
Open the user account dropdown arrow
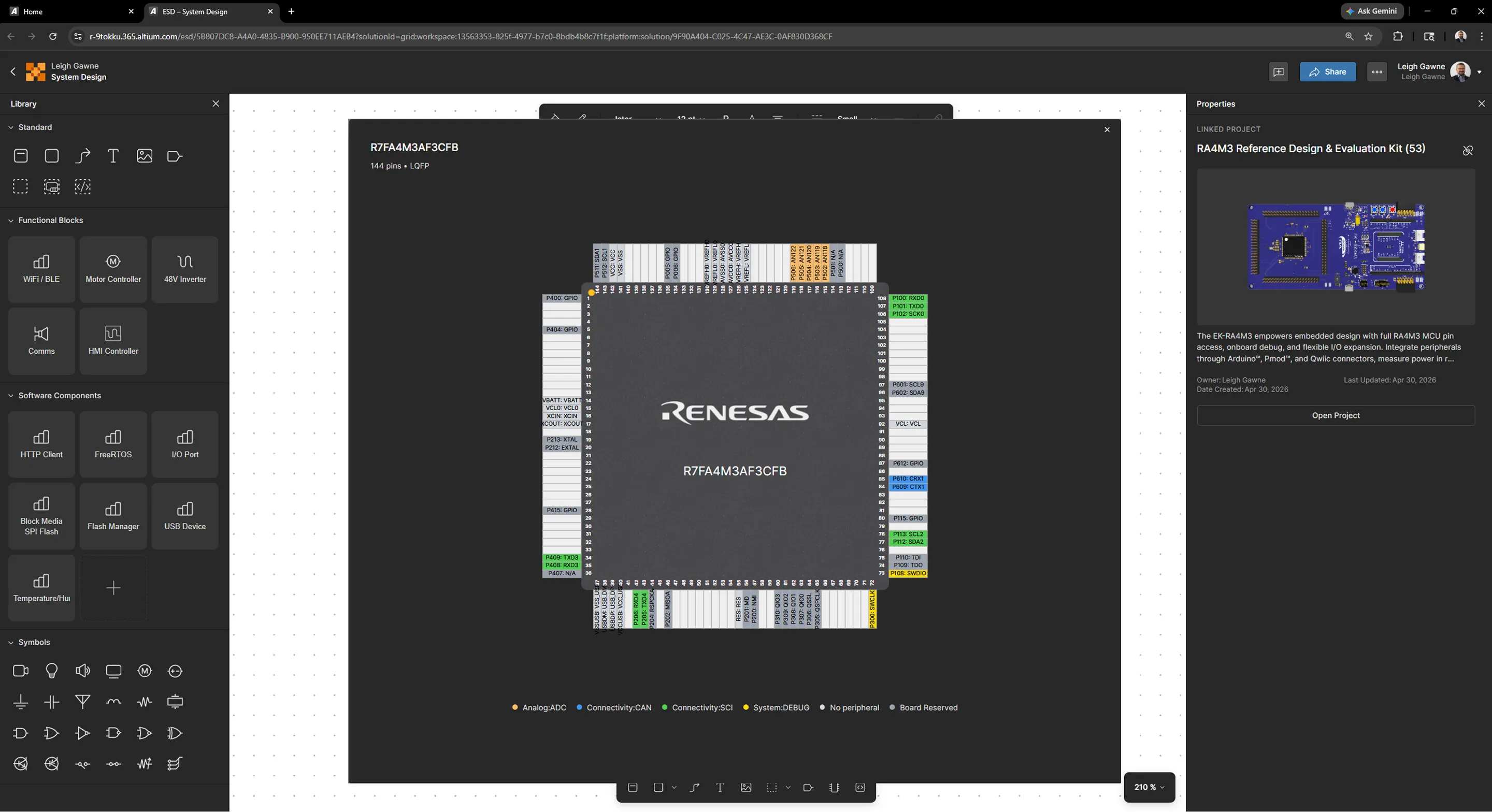(1479, 72)
